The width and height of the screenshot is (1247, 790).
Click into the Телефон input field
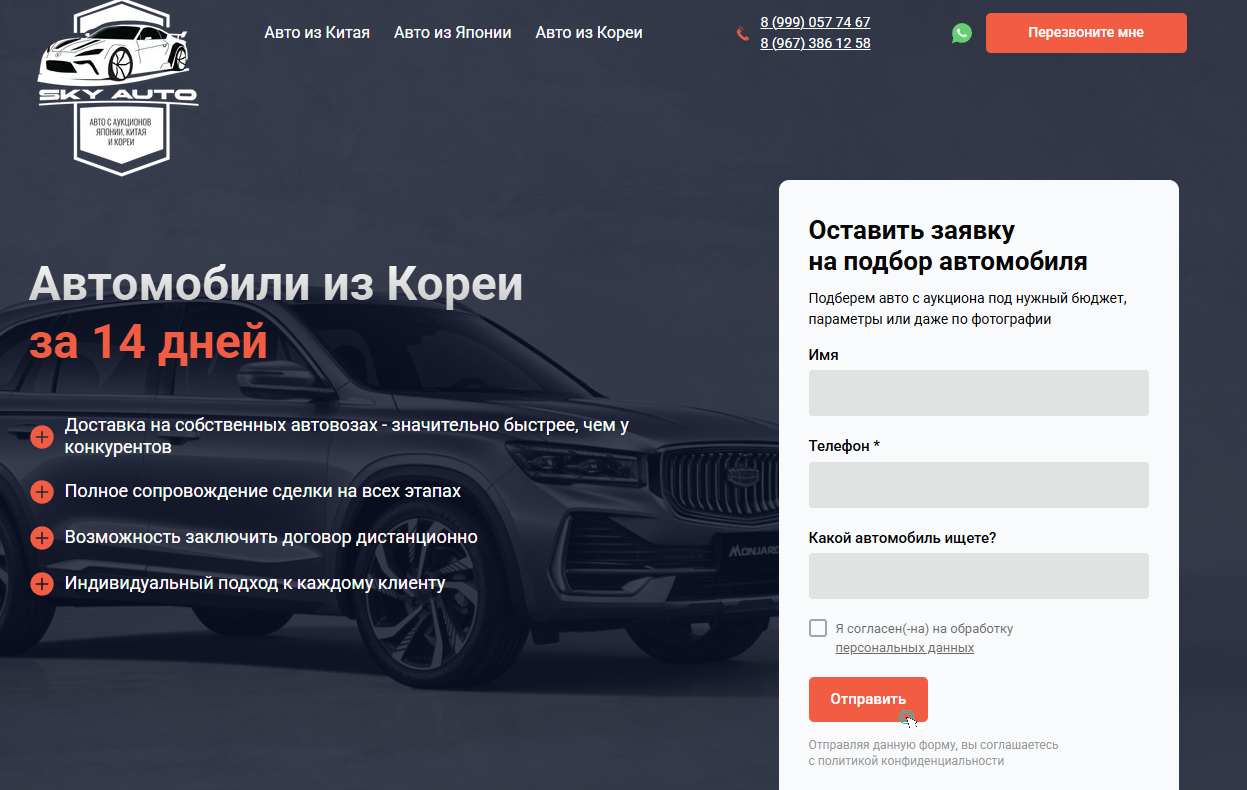pos(978,485)
